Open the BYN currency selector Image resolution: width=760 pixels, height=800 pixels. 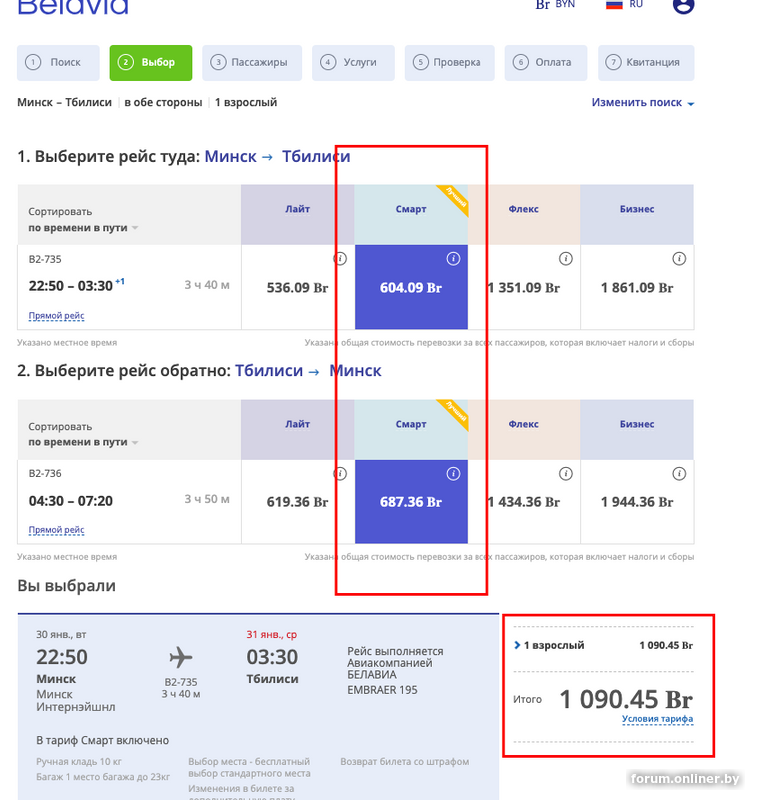point(556,5)
